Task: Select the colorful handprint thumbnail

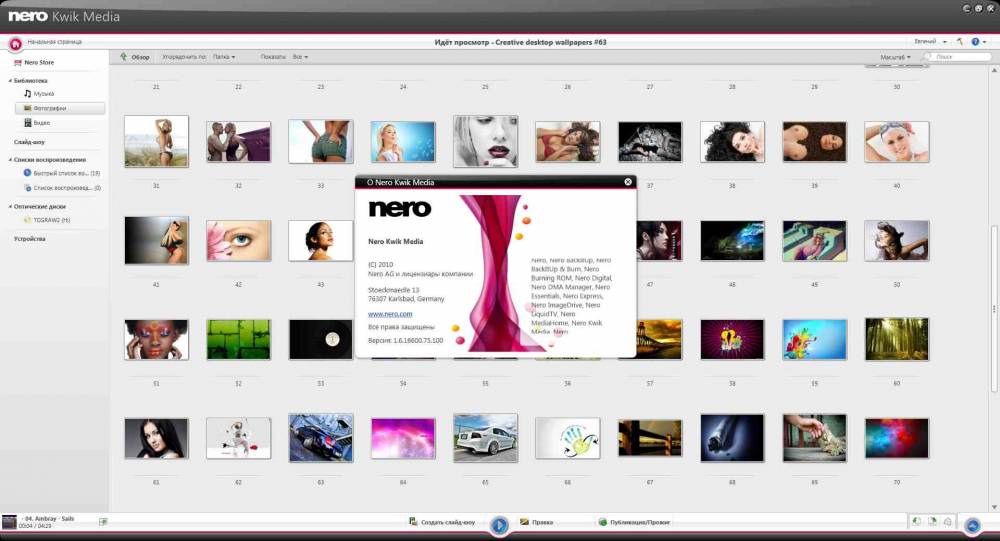Action: (x=568, y=438)
